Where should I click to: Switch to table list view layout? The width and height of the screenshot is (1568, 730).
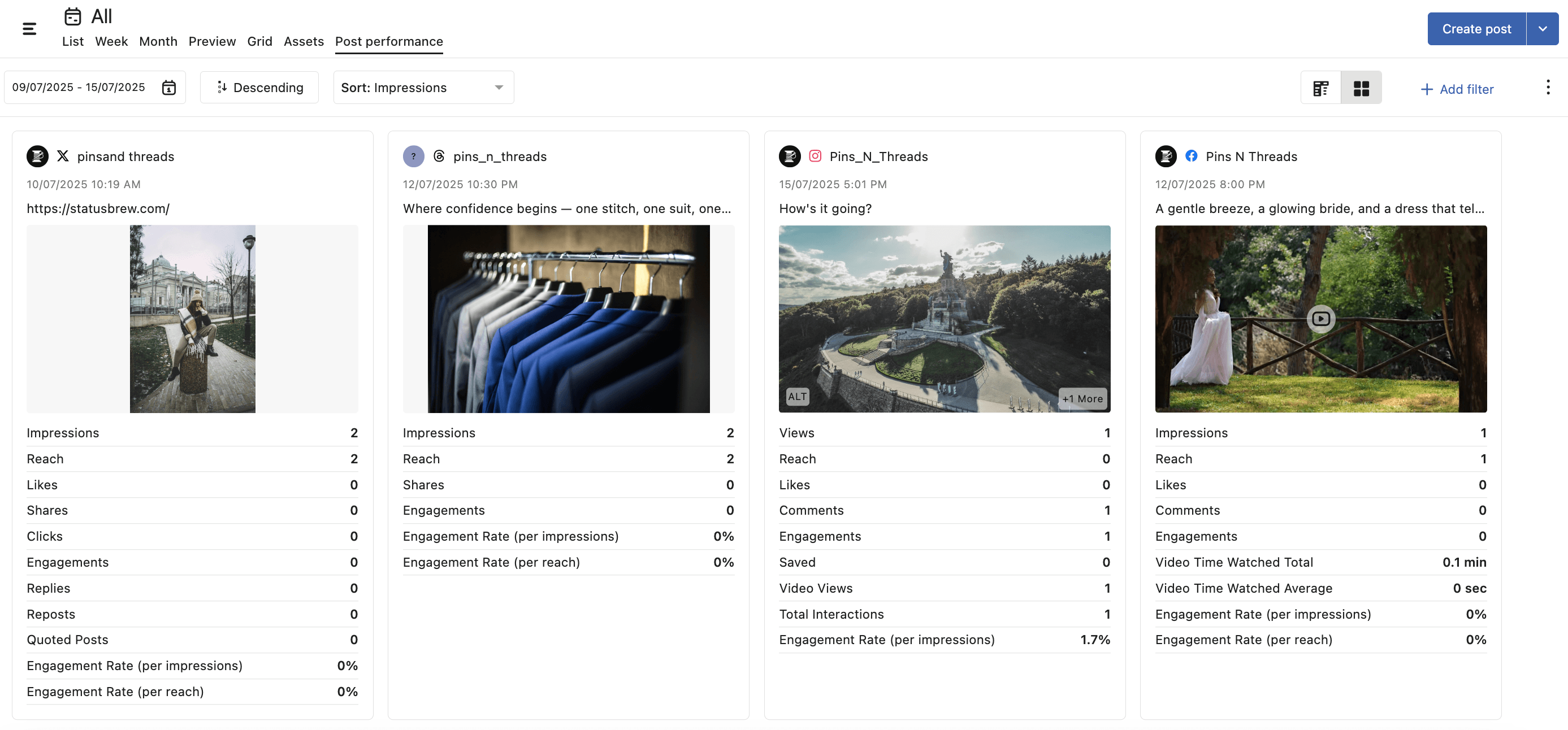click(x=1320, y=89)
